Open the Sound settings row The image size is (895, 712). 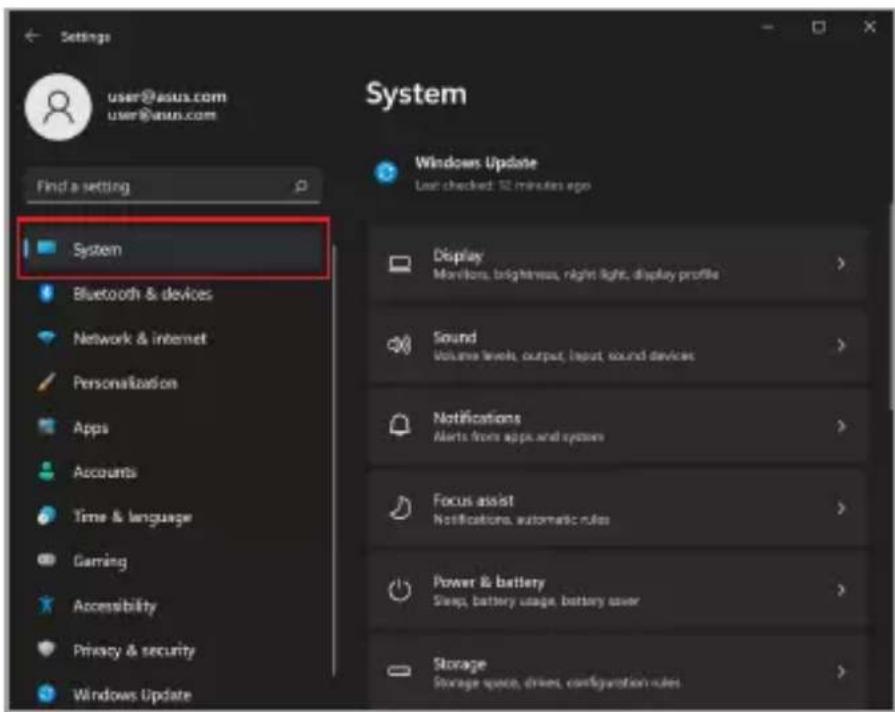[x=618, y=345]
